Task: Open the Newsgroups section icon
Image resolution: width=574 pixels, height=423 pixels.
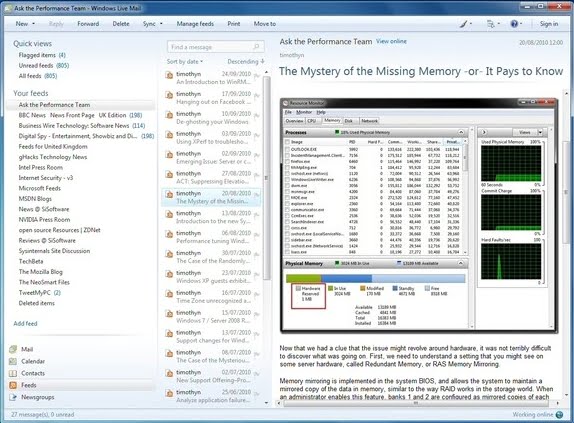Action: pyautogui.click(x=13, y=397)
